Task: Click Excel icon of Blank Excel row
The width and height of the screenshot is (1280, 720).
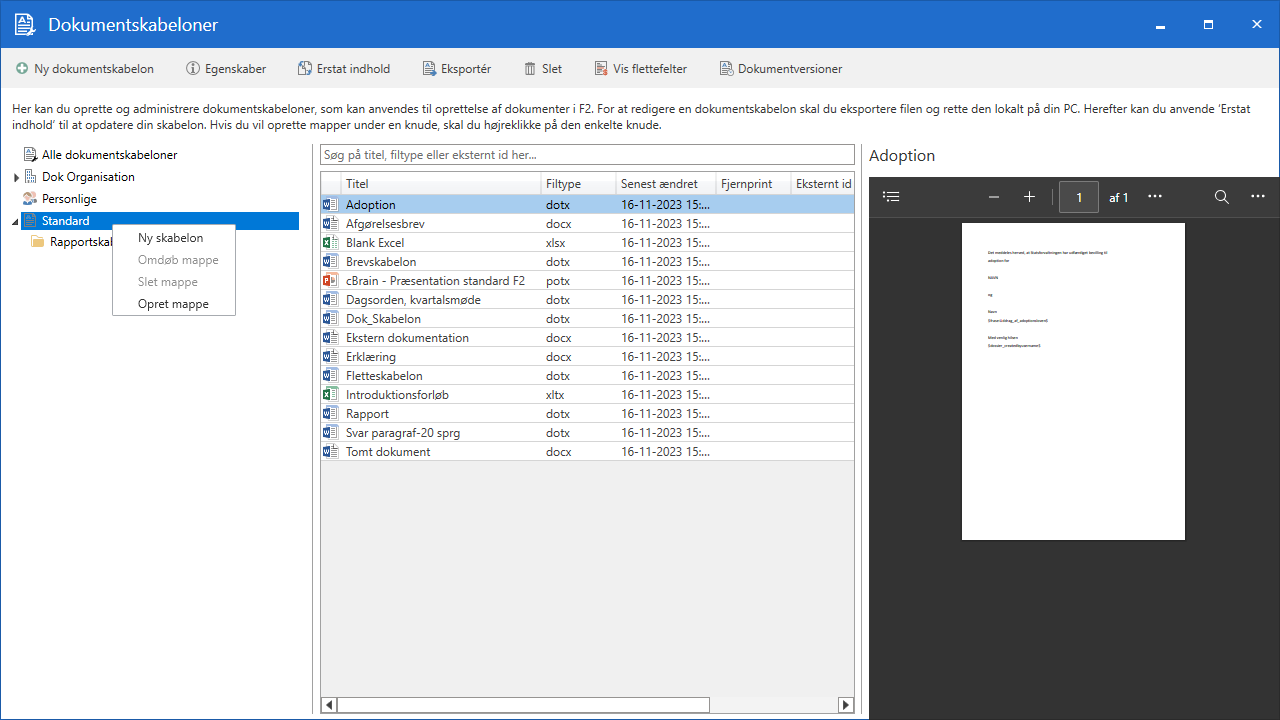Action: [331, 243]
